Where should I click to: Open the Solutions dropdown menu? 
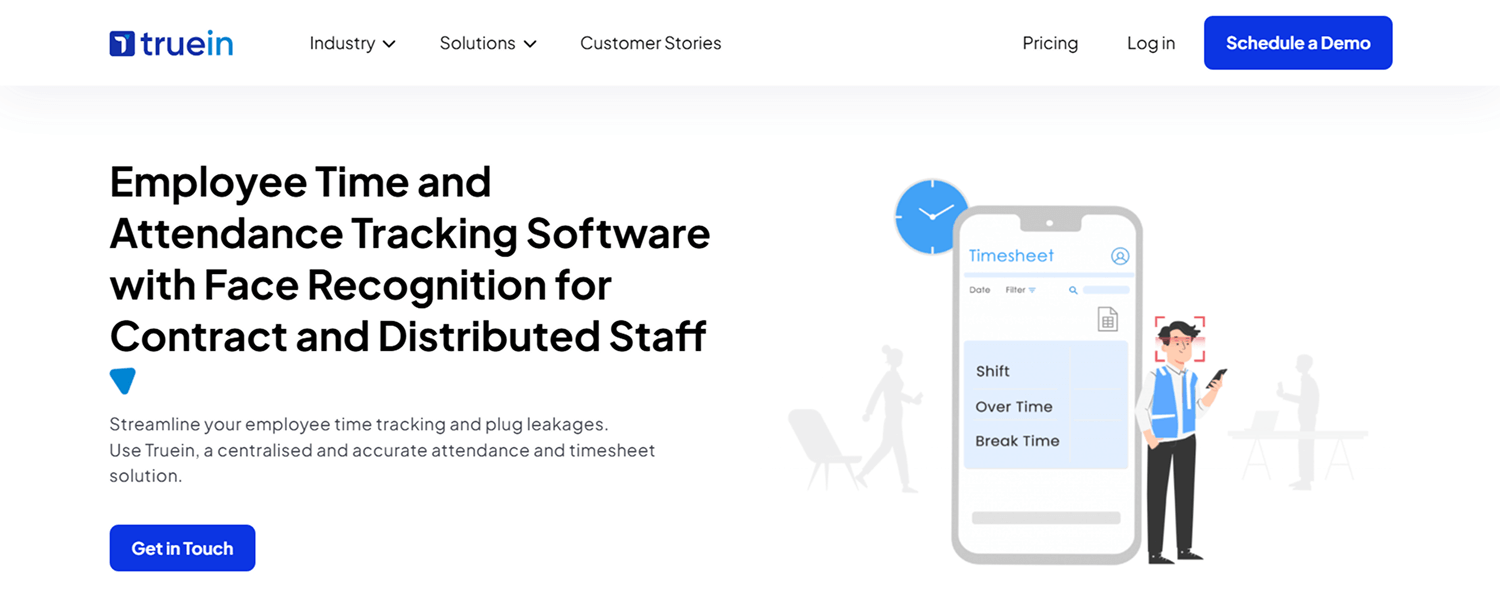pos(488,43)
